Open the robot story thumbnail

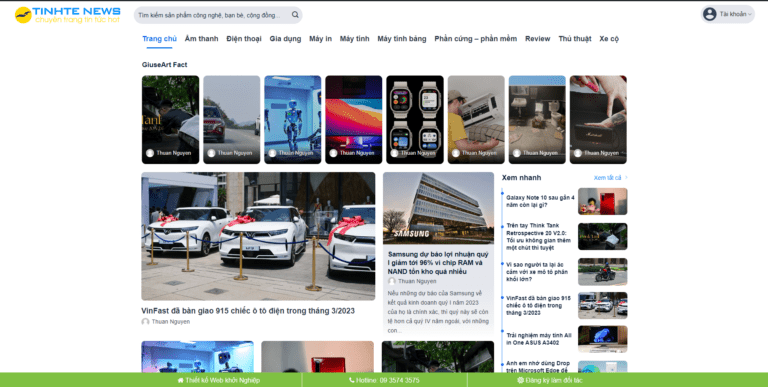(x=292, y=120)
